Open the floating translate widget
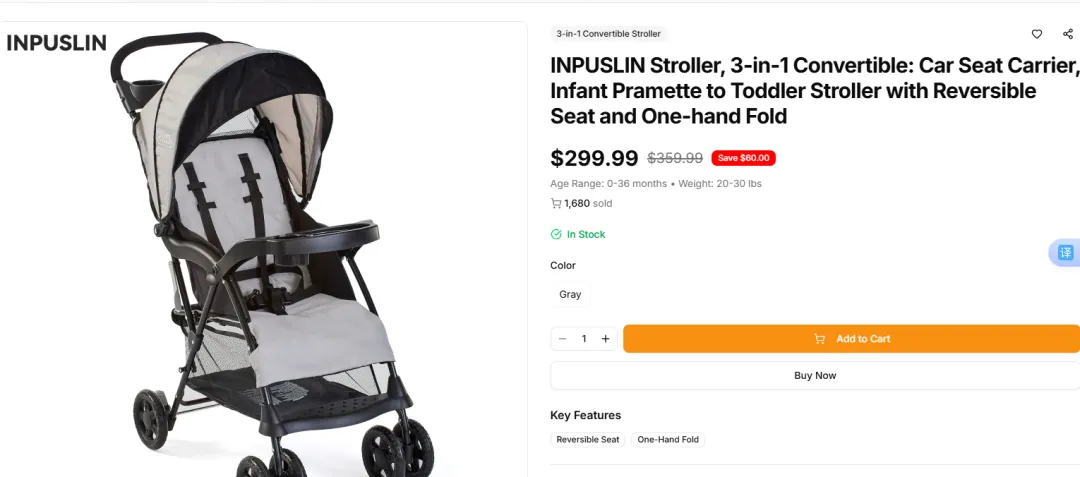The height and width of the screenshot is (477, 1080). [x=1065, y=252]
